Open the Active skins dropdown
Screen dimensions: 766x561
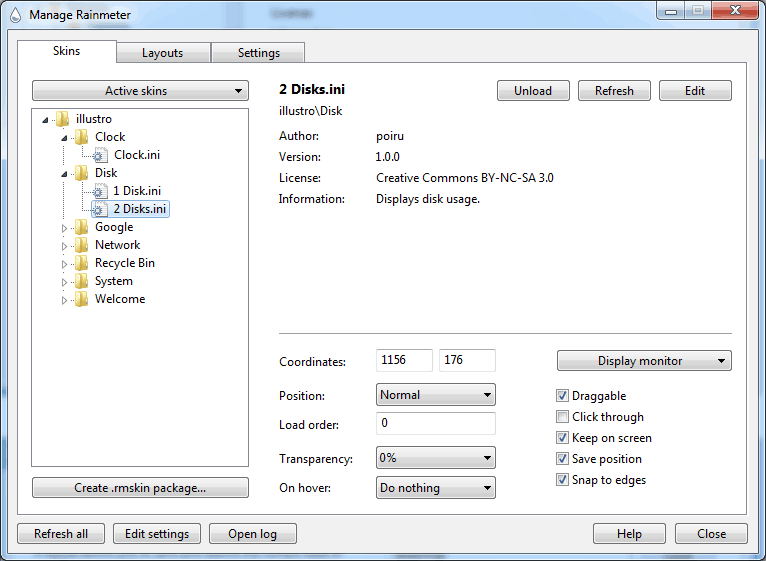point(140,91)
